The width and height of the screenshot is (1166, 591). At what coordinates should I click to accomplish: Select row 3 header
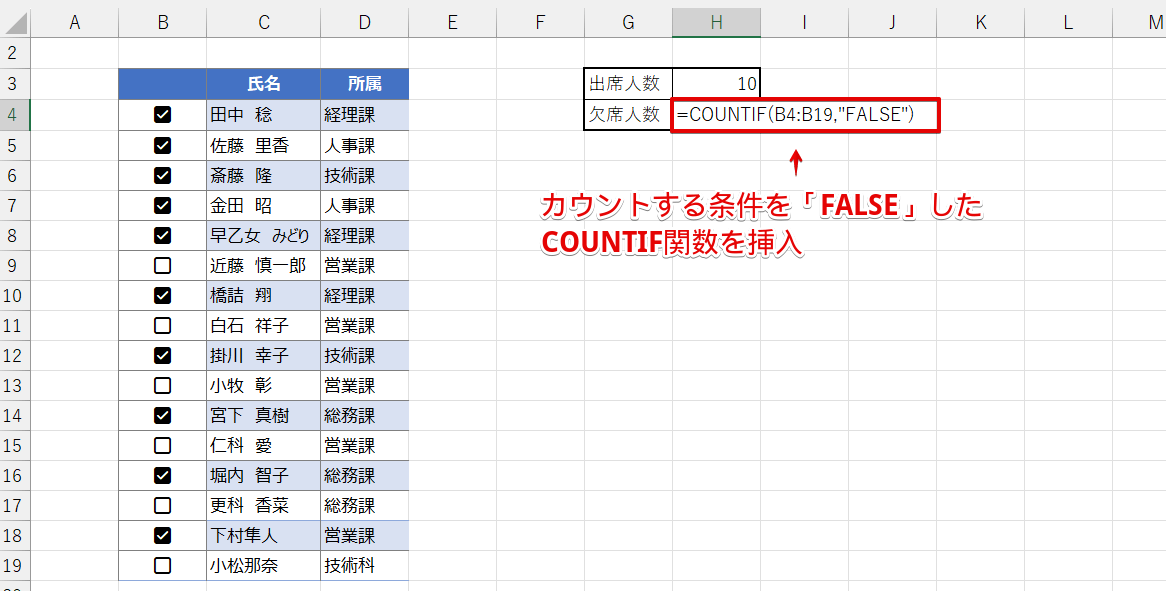(15, 84)
